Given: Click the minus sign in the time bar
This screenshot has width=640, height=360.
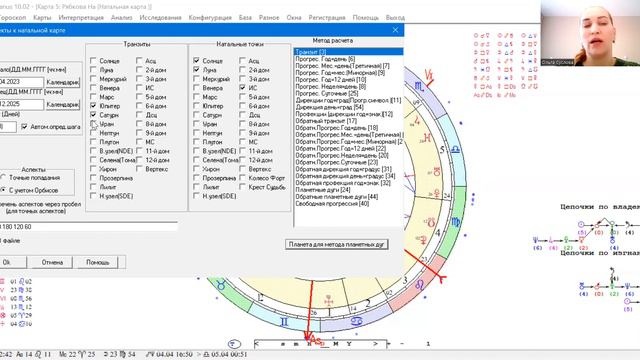Looking at the screenshot, I should click(402, 344).
